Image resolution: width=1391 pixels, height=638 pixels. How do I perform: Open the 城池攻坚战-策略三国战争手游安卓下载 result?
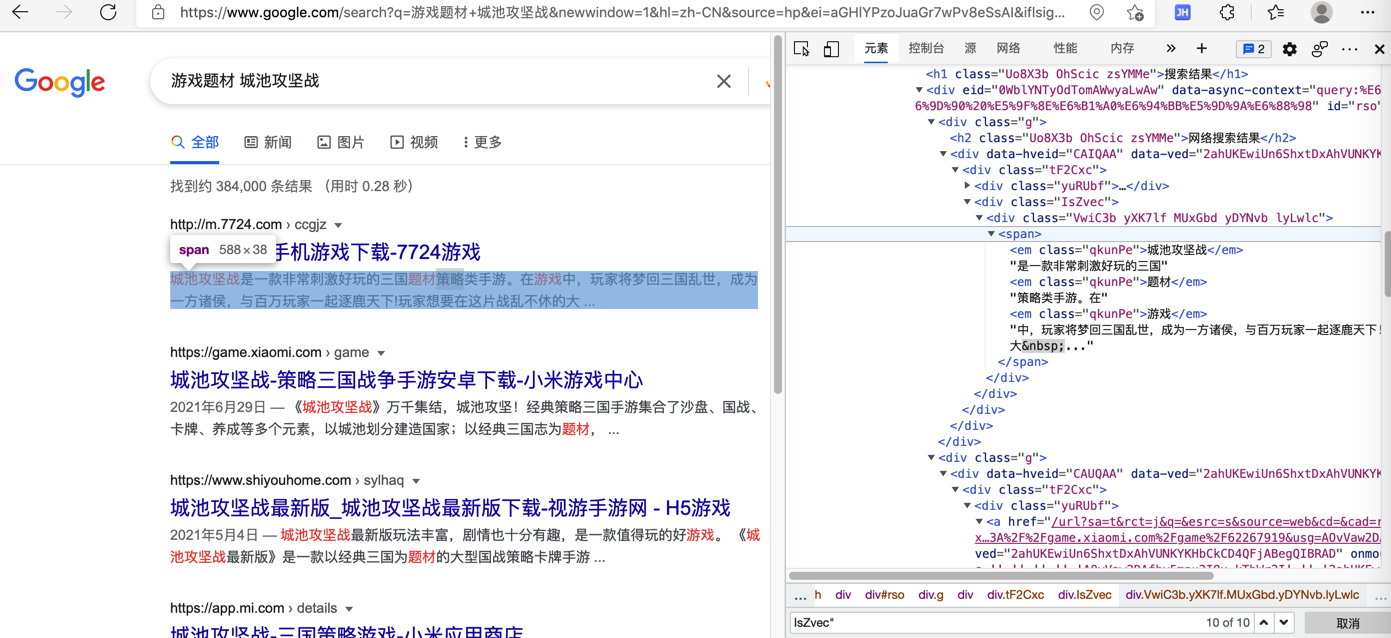tap(406, 380)
